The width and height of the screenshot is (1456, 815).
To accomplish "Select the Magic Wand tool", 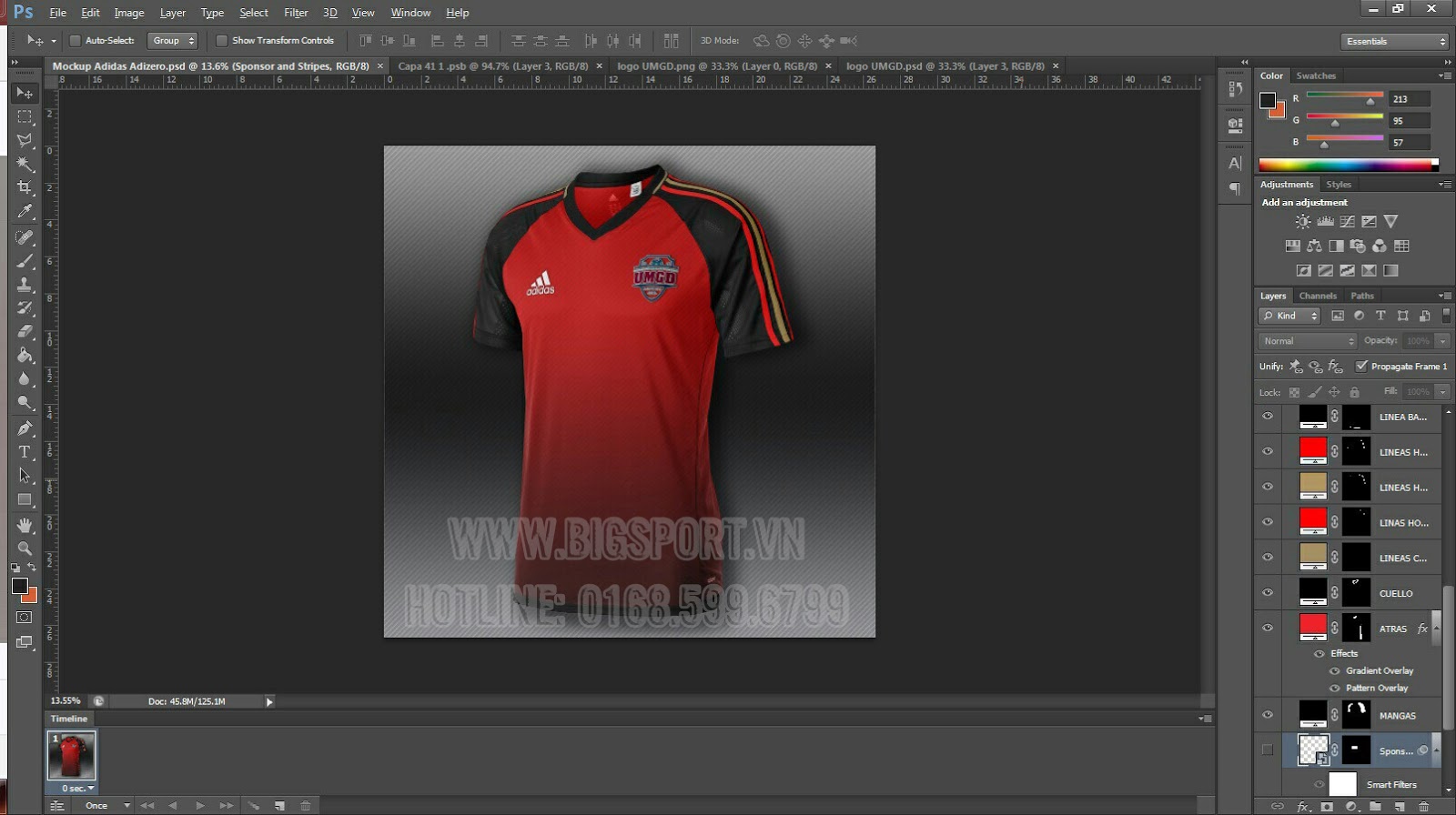I will (25, 164).
